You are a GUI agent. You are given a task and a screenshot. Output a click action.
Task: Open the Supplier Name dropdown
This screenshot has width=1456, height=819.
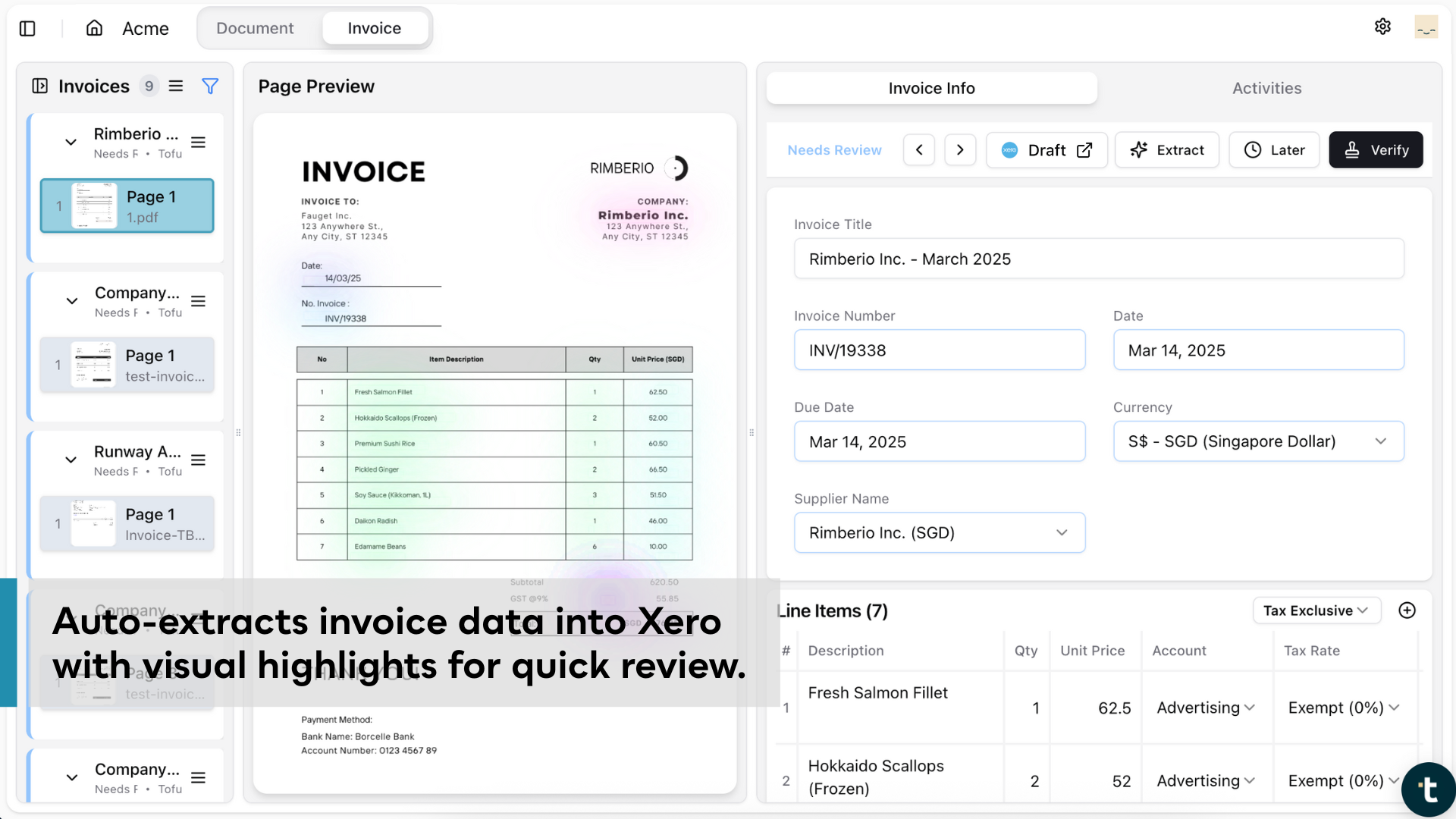[939, 532]
